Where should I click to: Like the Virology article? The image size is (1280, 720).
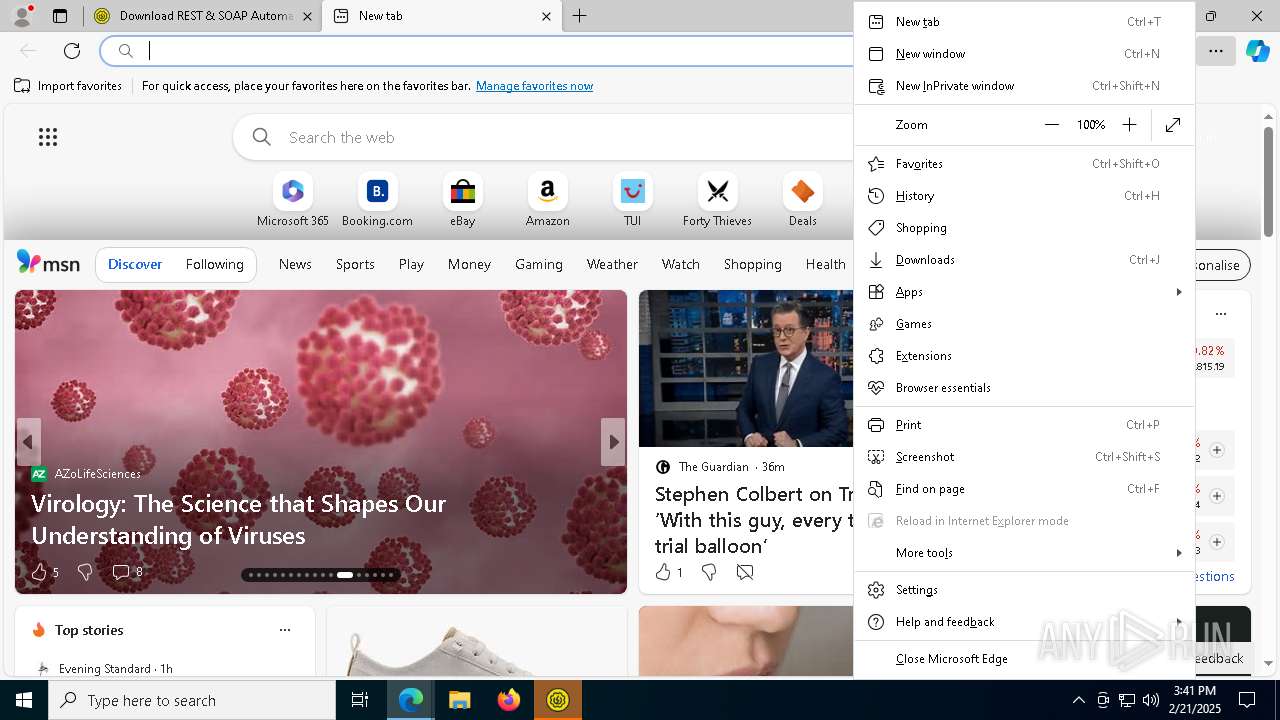pyautogui.click(x=45, y=572)
